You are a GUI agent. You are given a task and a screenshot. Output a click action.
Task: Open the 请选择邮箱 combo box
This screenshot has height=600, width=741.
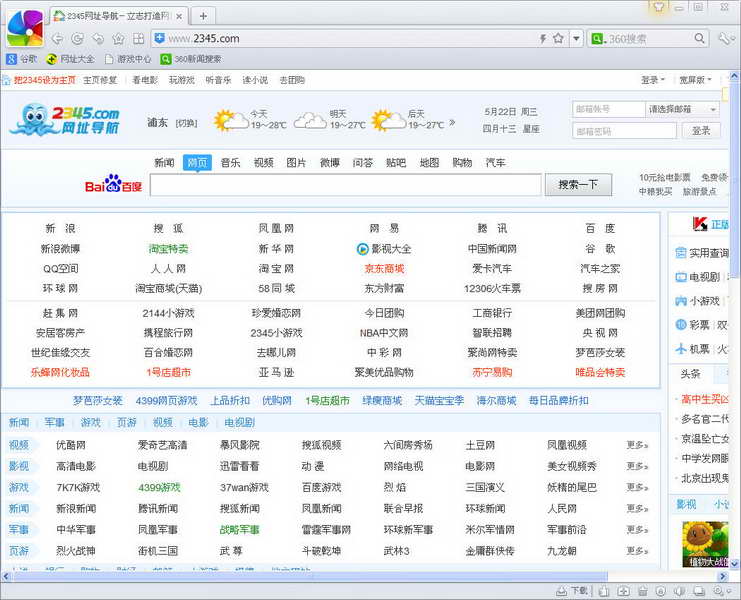[x=682, y=109]
